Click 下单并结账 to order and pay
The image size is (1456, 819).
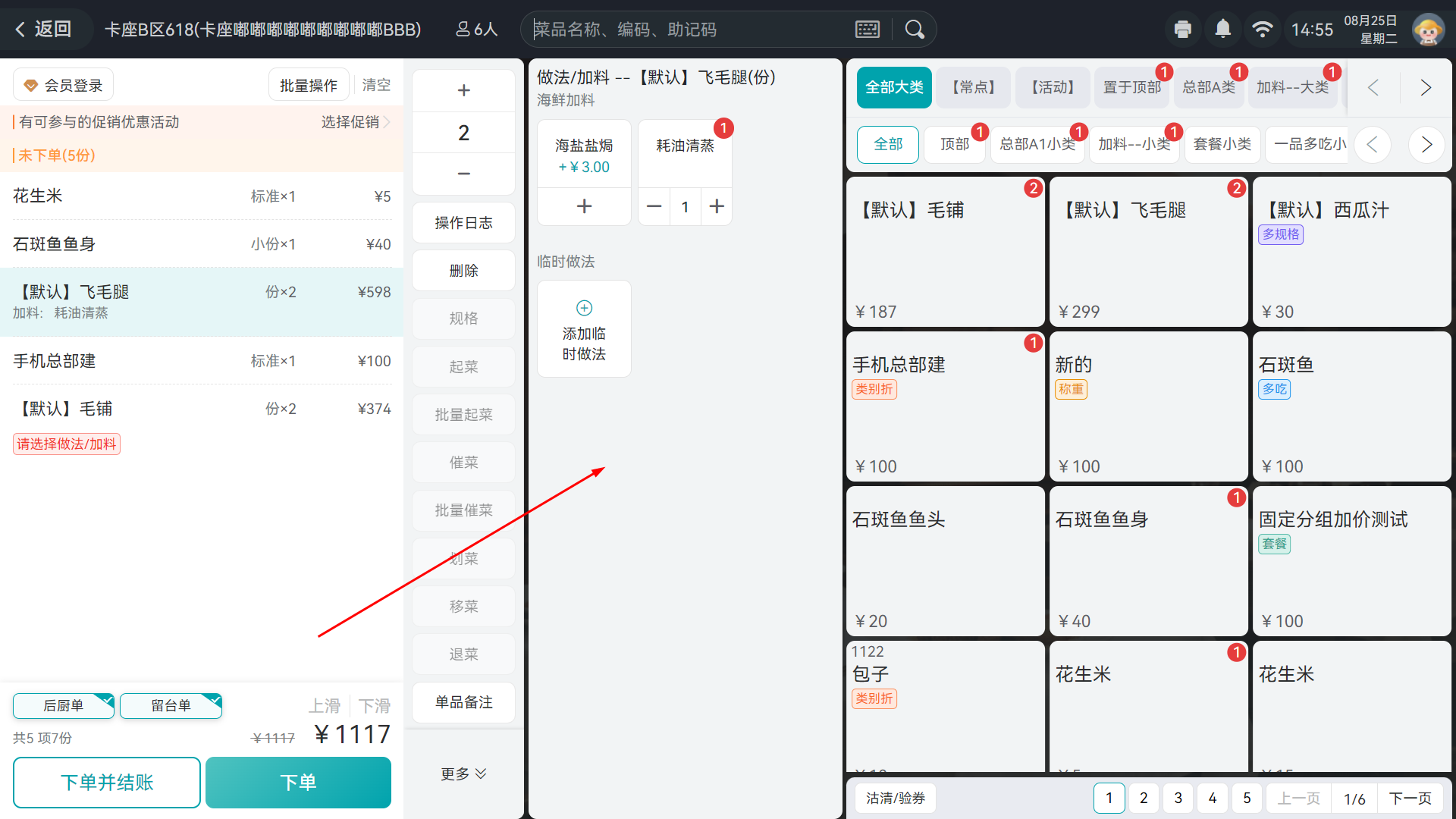107,783
